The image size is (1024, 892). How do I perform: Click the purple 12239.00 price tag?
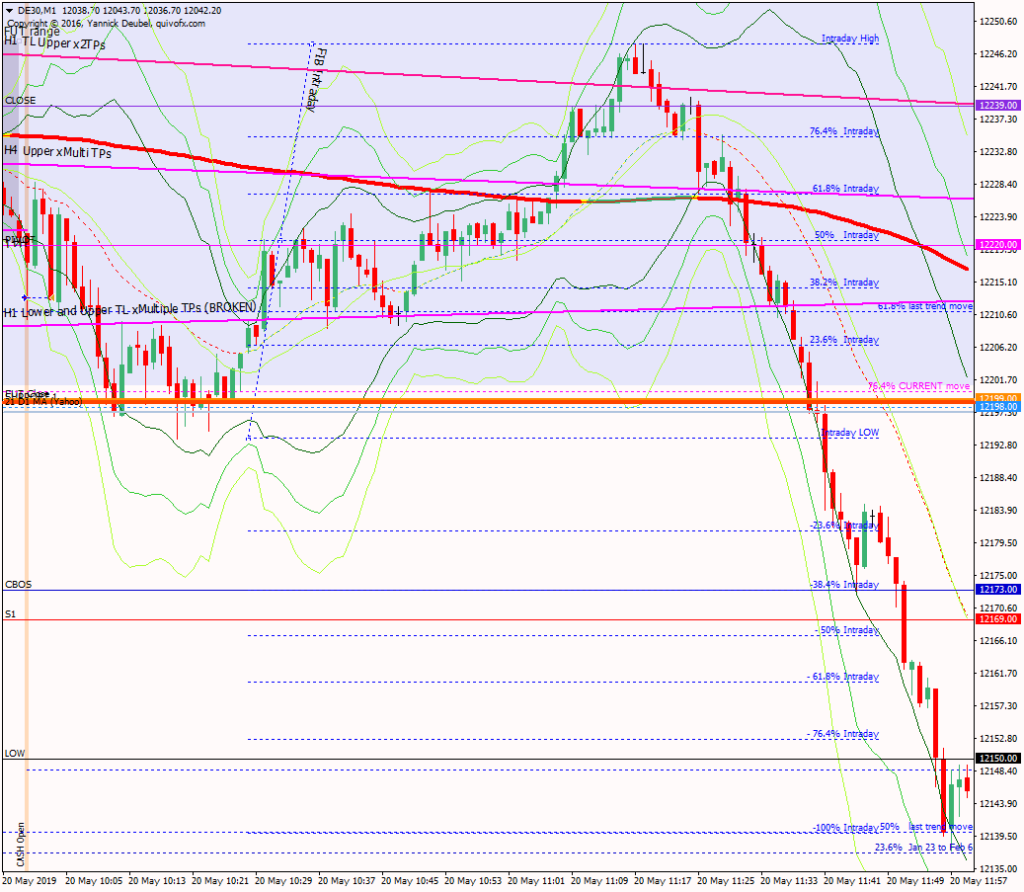click(x=997, y=105)
